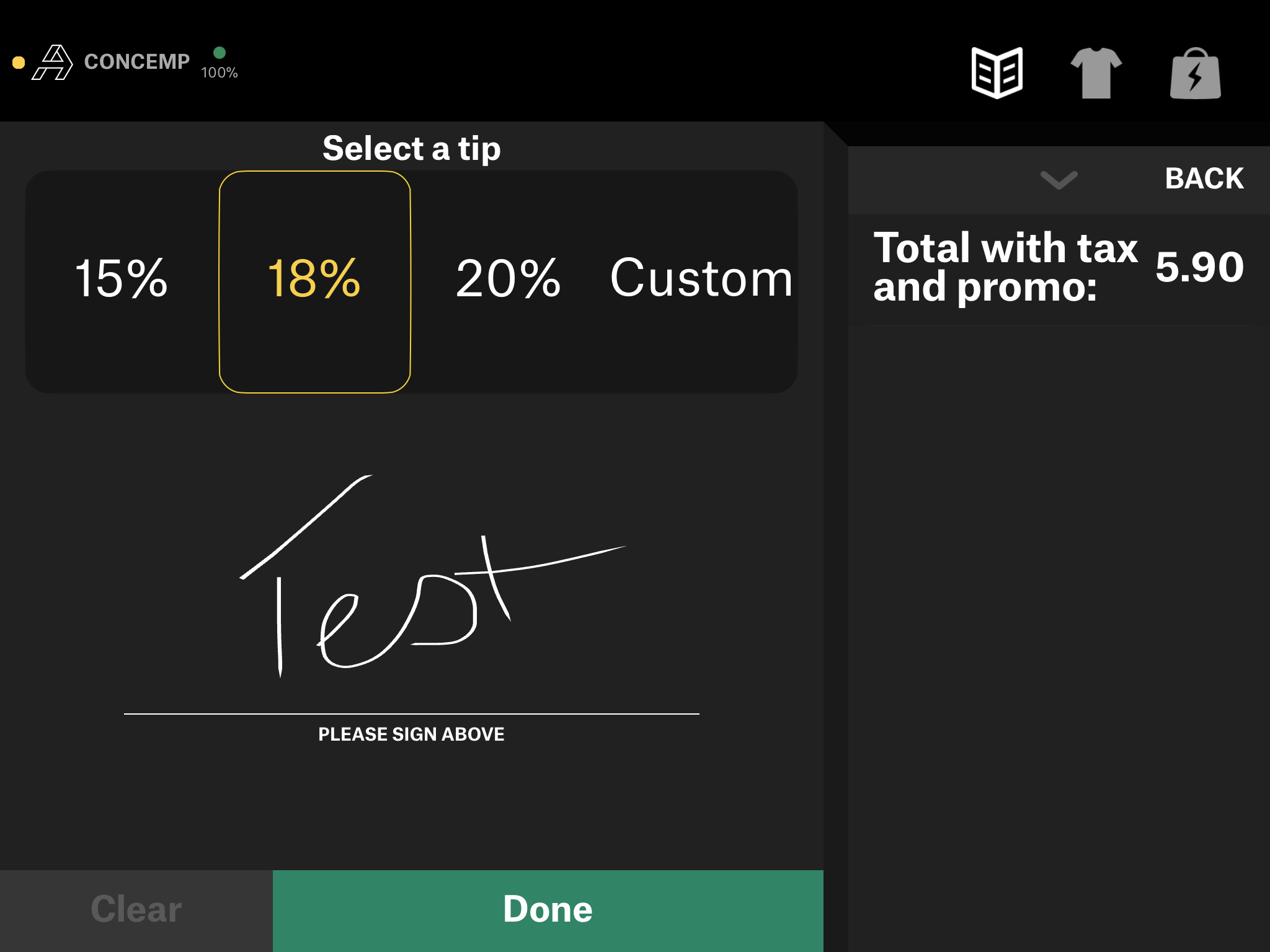Check the green 100% battery indicator

pyautogui.click(x=220, y=53)
